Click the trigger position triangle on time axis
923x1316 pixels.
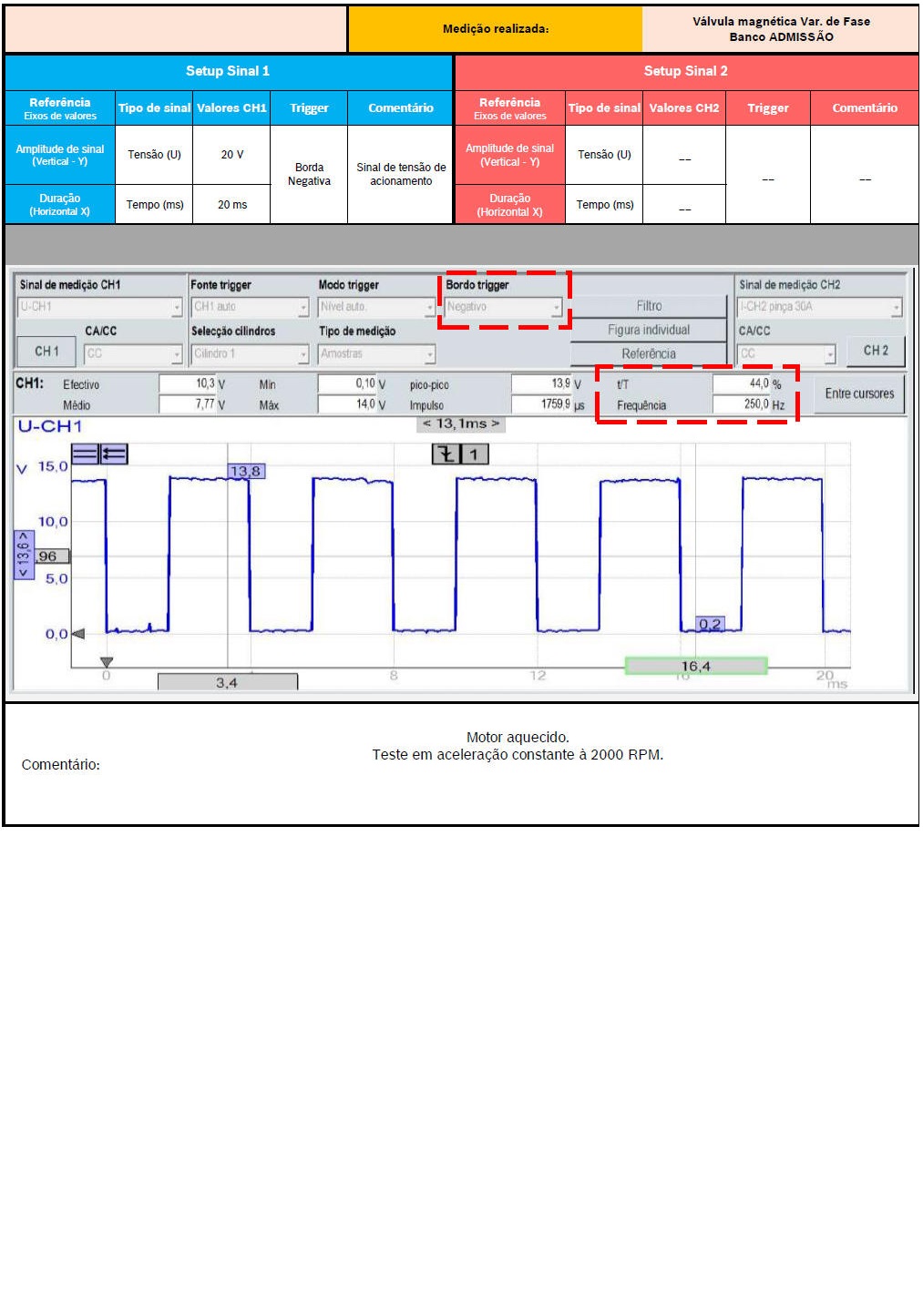tap(107, 662)
